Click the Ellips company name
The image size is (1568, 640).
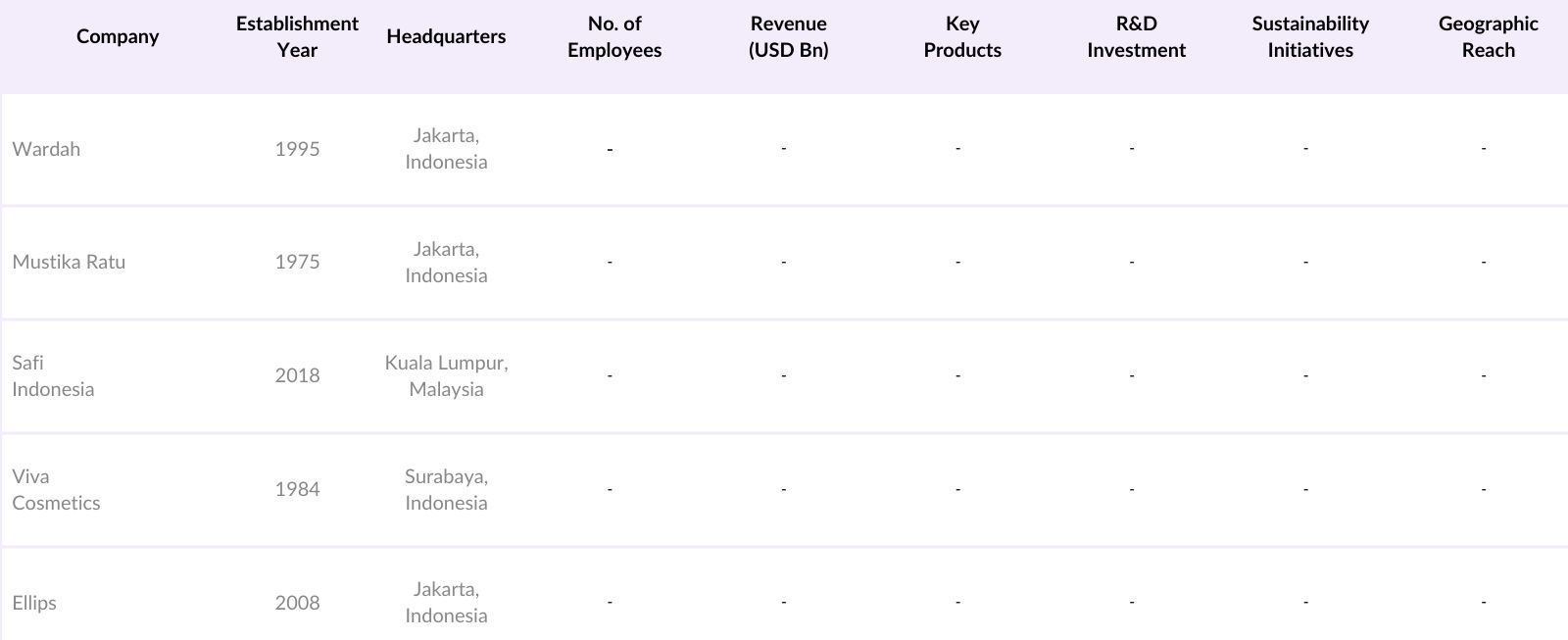(34, 603)
